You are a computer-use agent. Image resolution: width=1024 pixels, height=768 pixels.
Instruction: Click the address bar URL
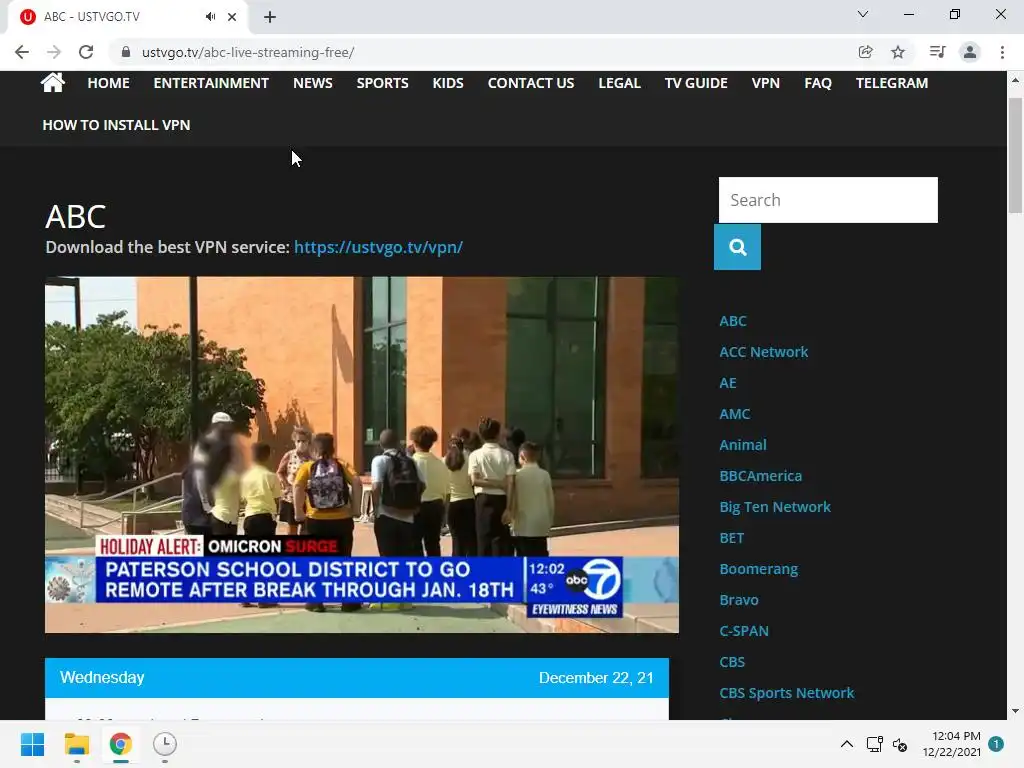tap(248, 52)
